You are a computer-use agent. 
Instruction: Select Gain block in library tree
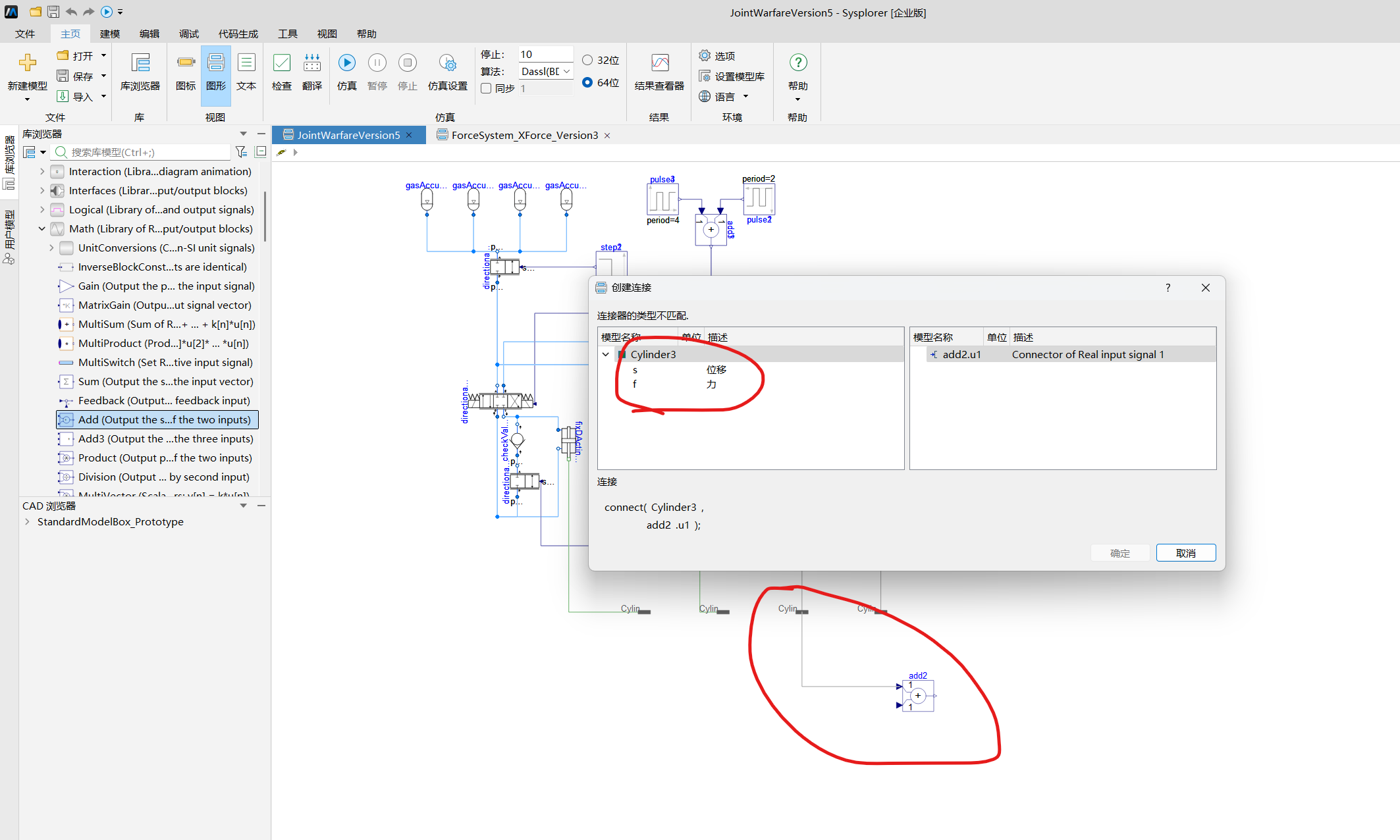pos(158,286)
